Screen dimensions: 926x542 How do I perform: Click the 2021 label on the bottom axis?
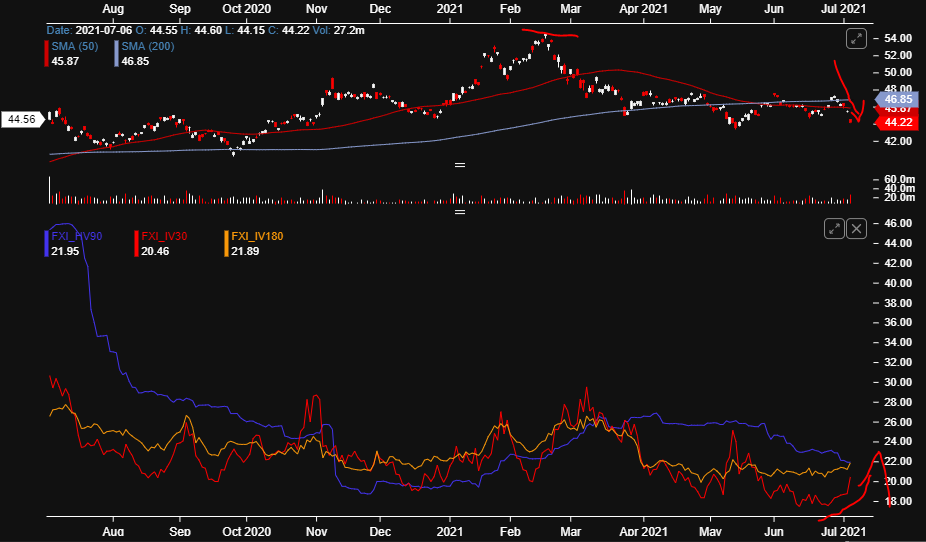449,531
